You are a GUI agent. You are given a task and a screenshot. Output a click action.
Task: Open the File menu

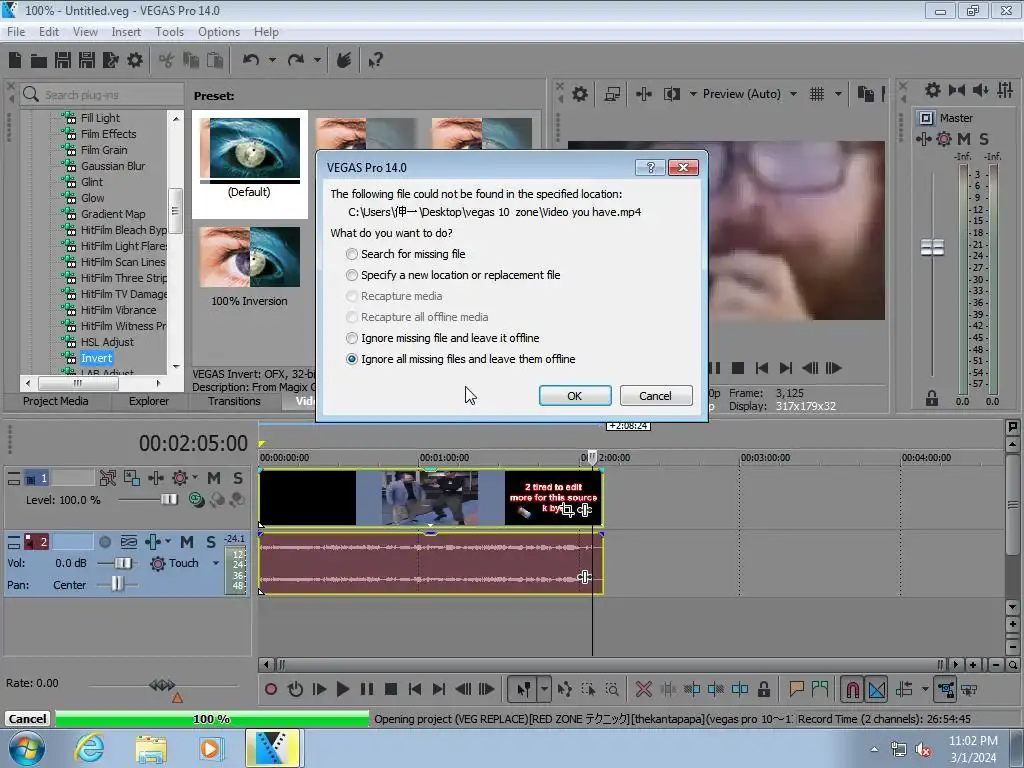pyautogui.click(x=16, y=31)
